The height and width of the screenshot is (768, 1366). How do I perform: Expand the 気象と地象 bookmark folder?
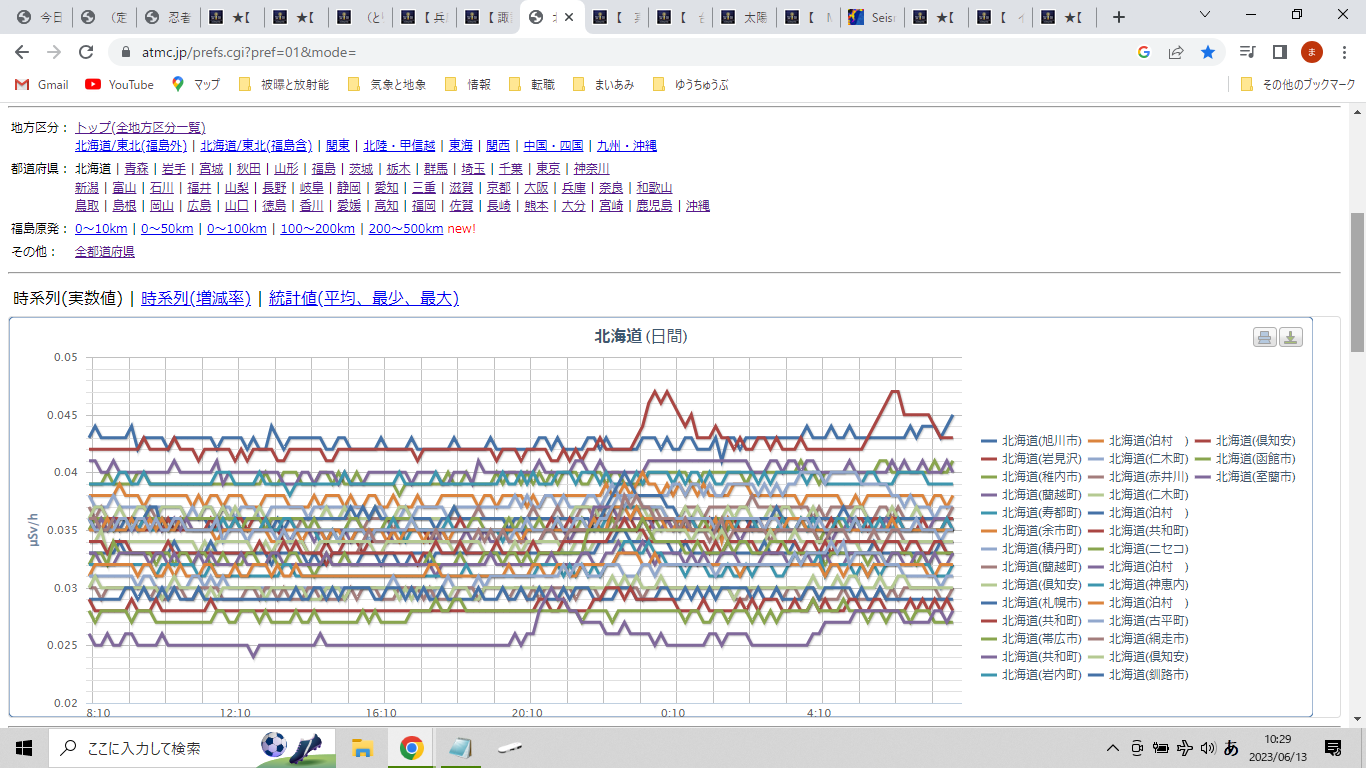386,85
